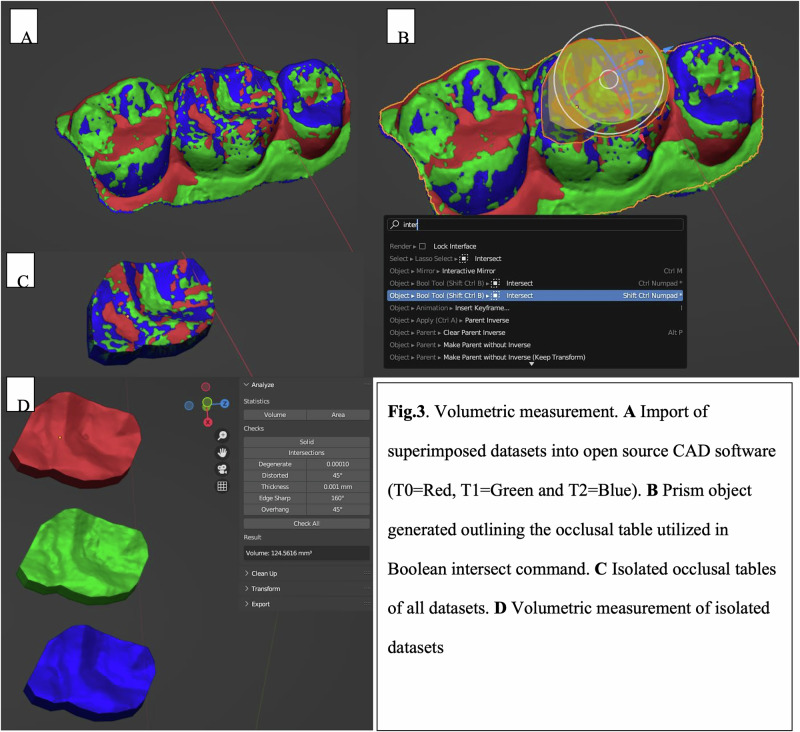Click the red X axis gizmo ball

tap(208, 422)
